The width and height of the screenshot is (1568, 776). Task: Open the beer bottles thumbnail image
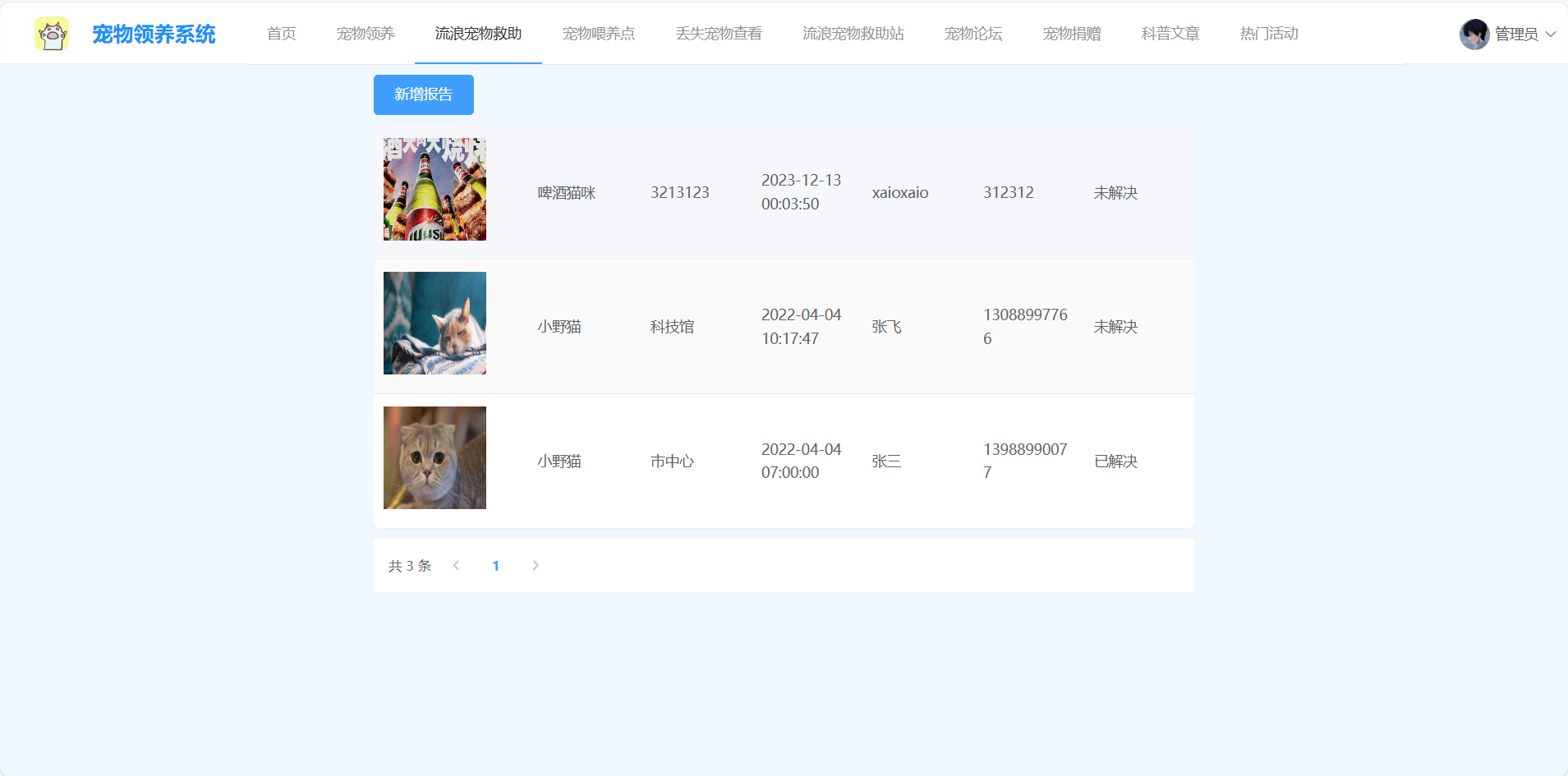(435, 189)
